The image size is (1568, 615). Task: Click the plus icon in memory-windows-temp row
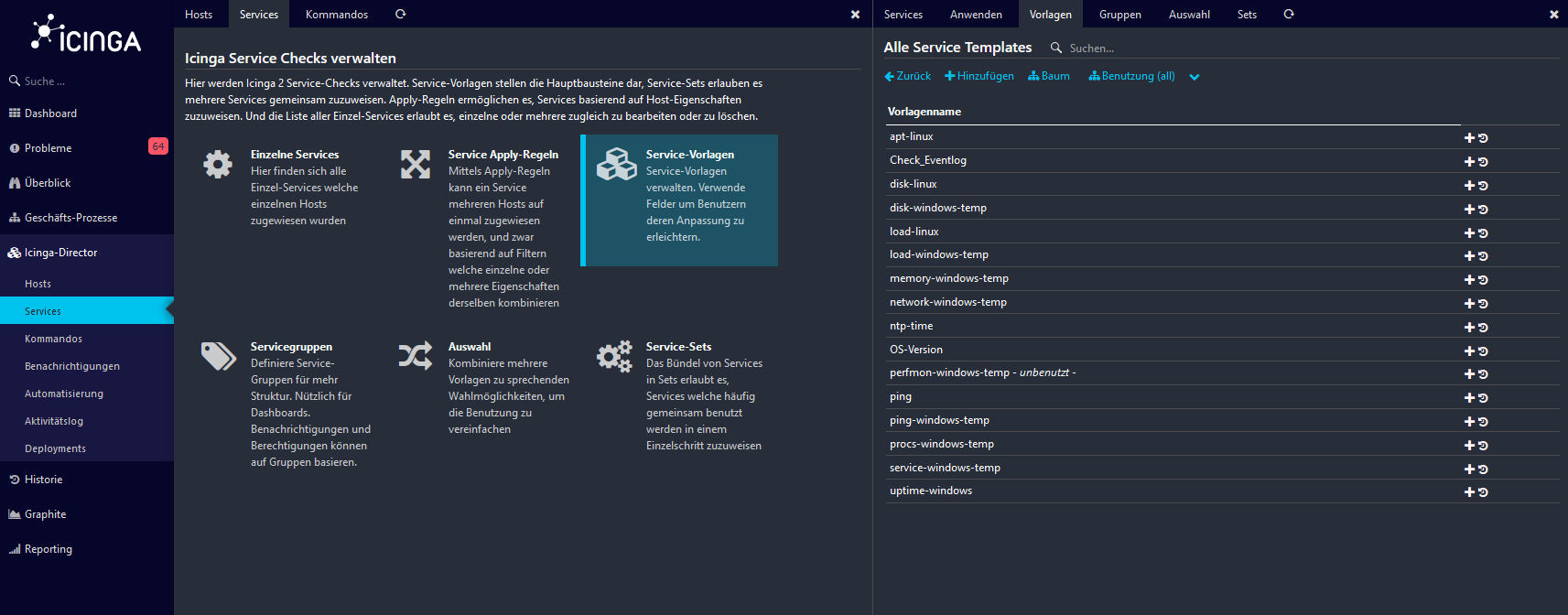pos(1469,280)
